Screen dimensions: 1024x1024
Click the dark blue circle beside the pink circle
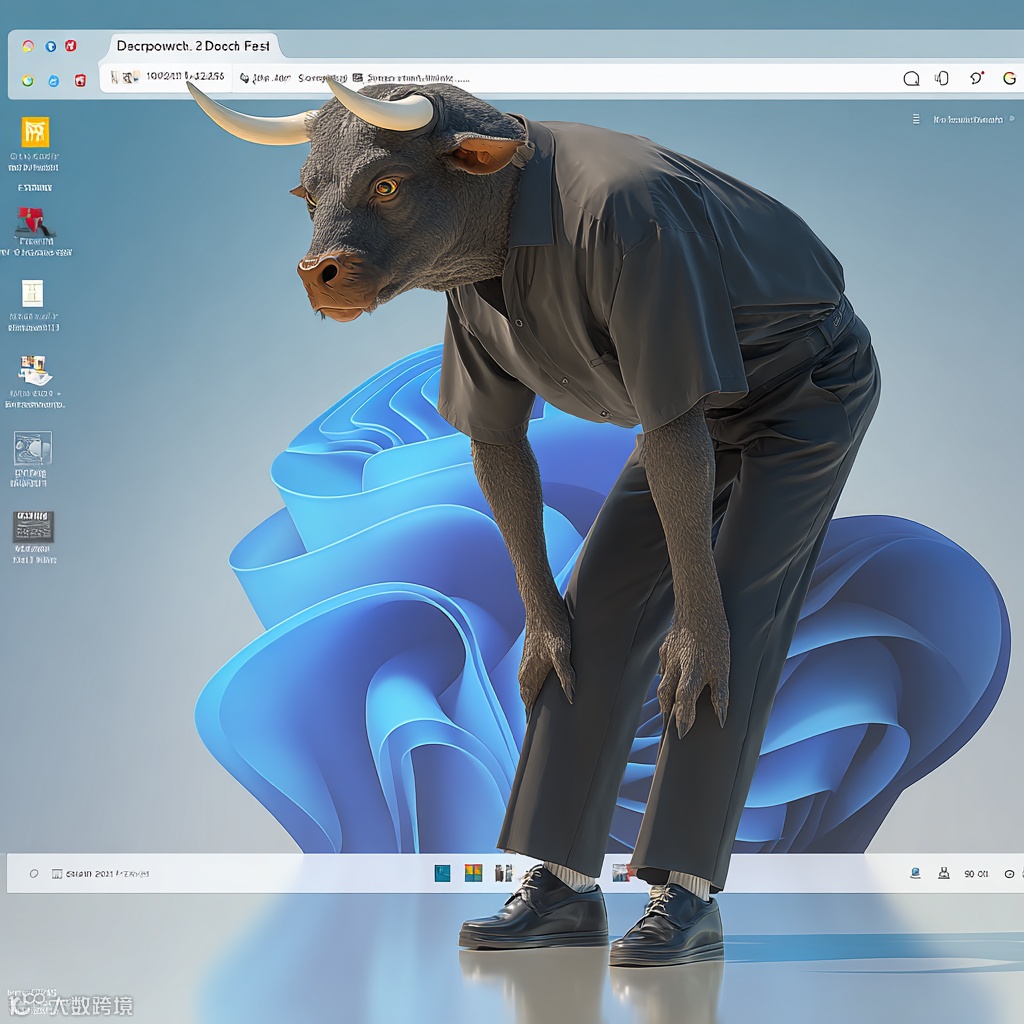tap(50, 46)
